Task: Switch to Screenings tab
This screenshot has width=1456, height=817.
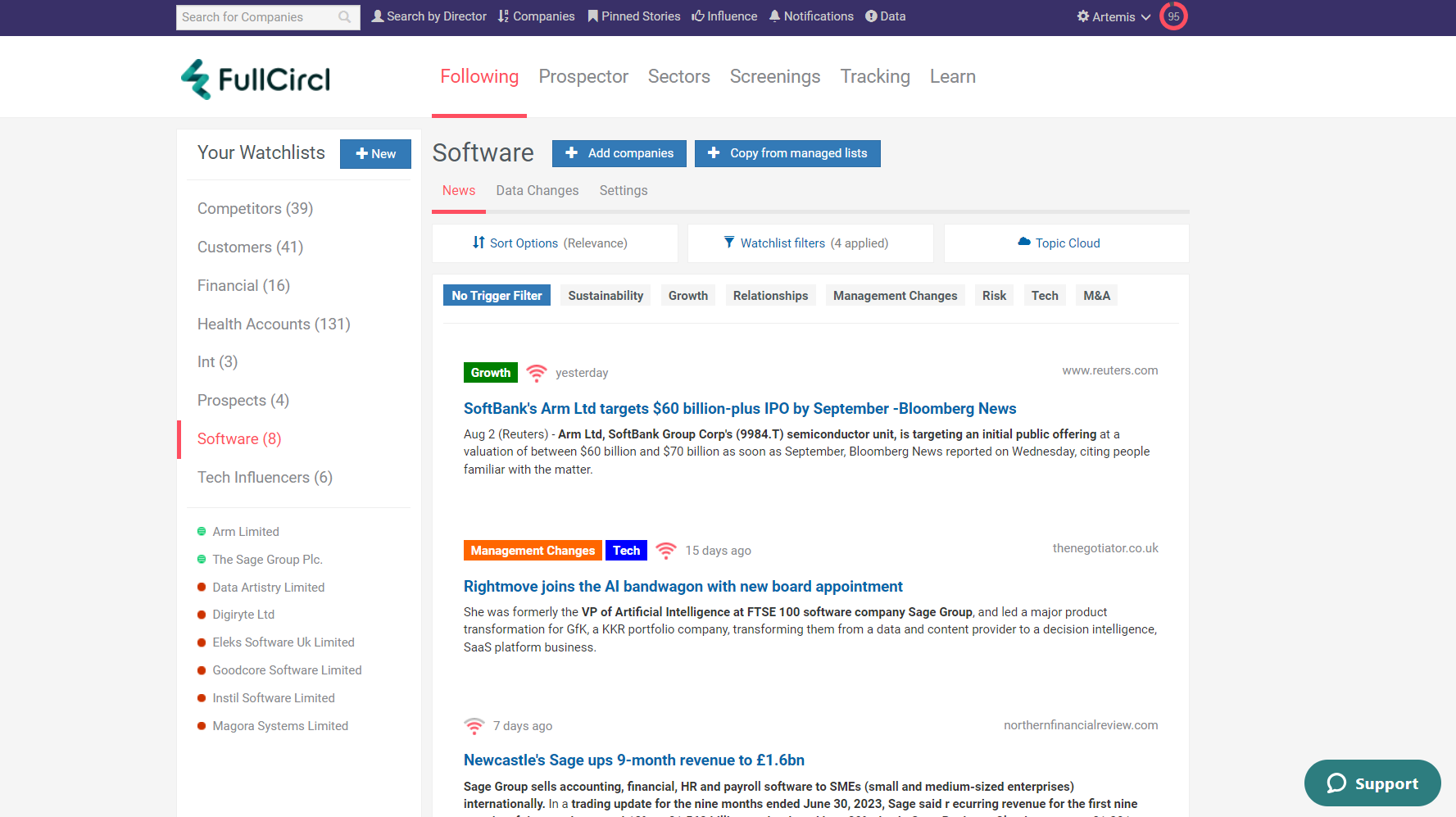Action: (x=775, y=76)
